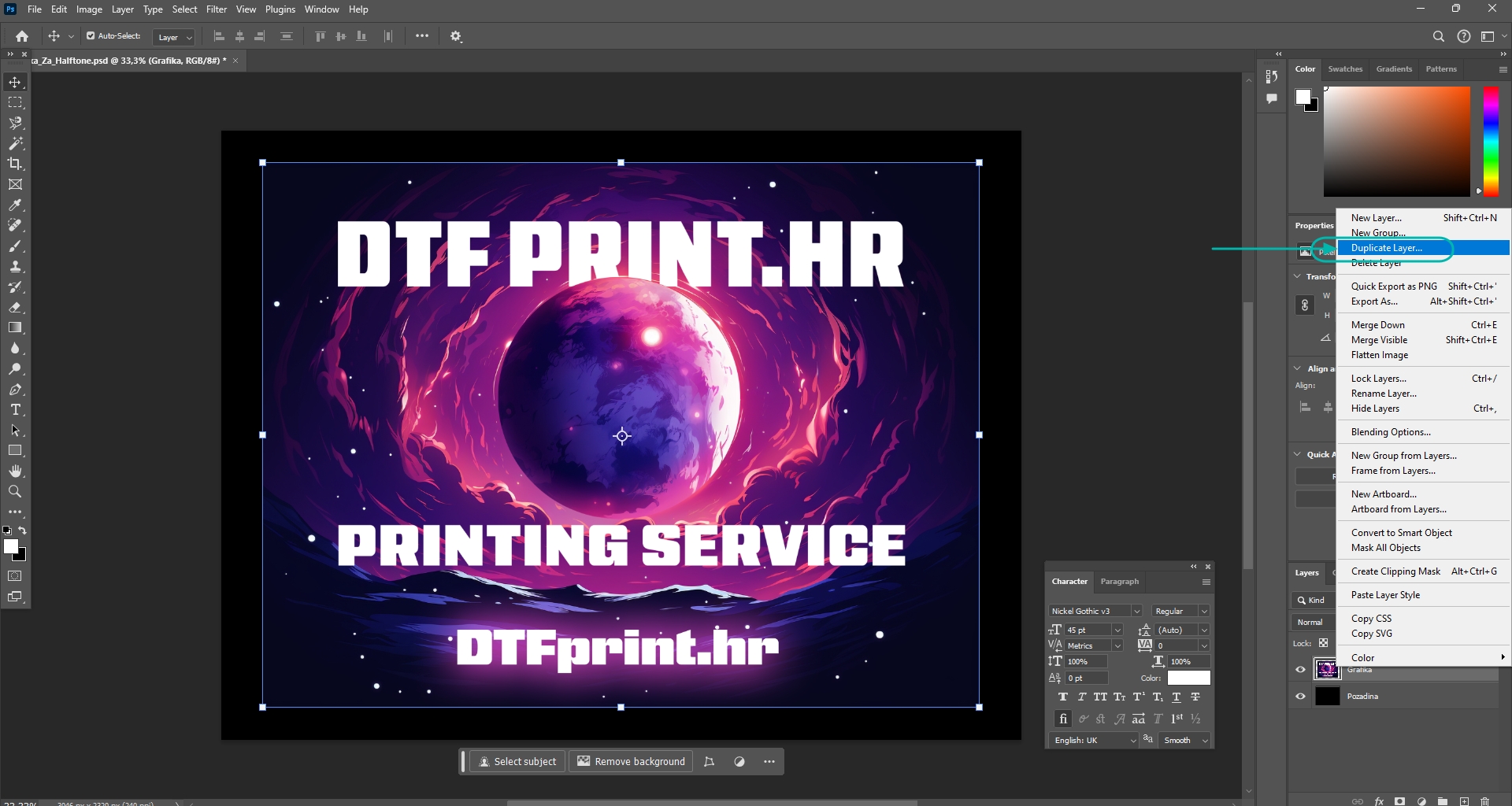Toggle Superscript in Character panel
Image resolution: width=1512 pixels, height=806 pixels.
tap(1139, 697)
